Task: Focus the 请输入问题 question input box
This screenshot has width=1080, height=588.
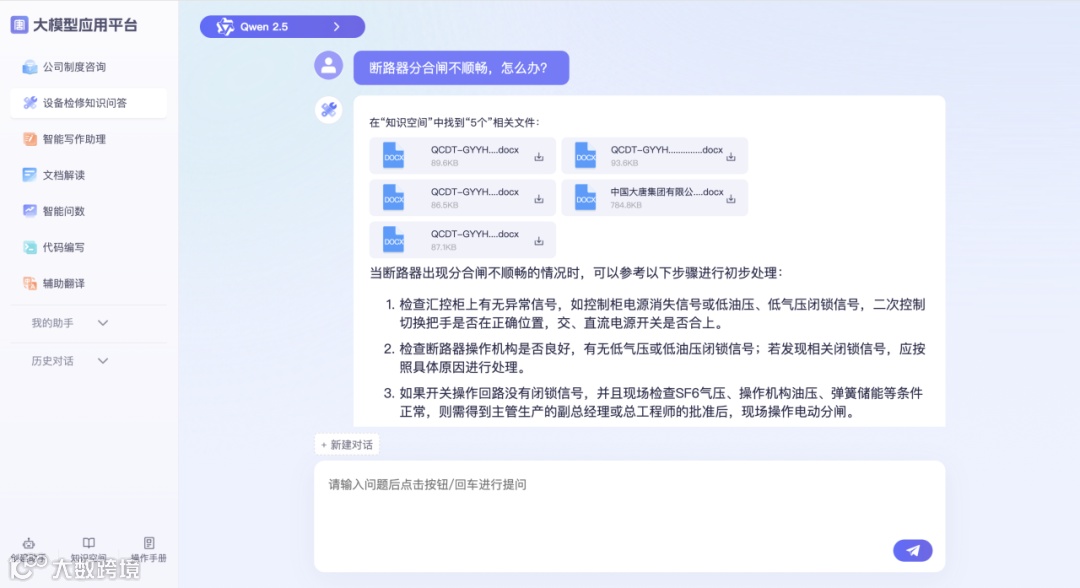Action: tap(630, 516)
